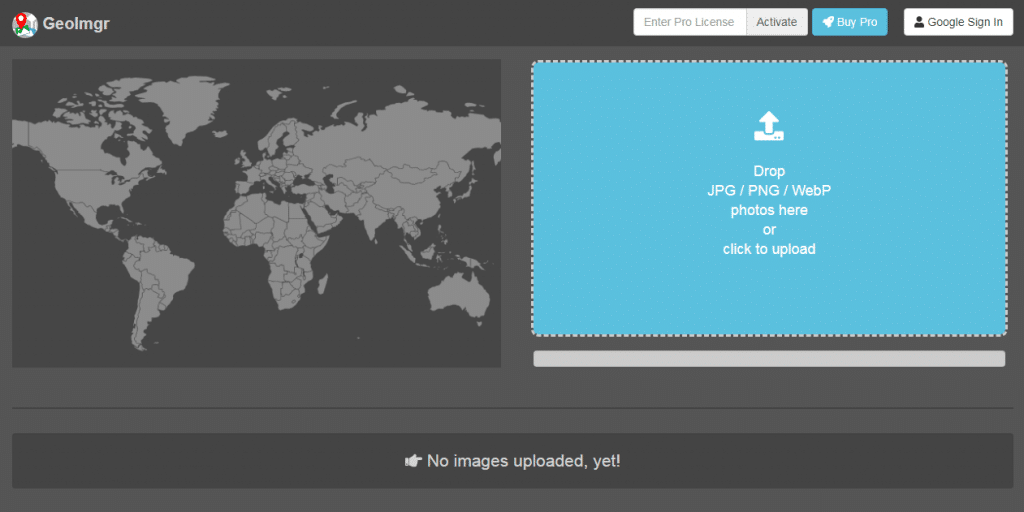The height and width of the screenshot is (512, 1024).
Task: Sign in with Google Sign In button
Action: coord(958,22)
